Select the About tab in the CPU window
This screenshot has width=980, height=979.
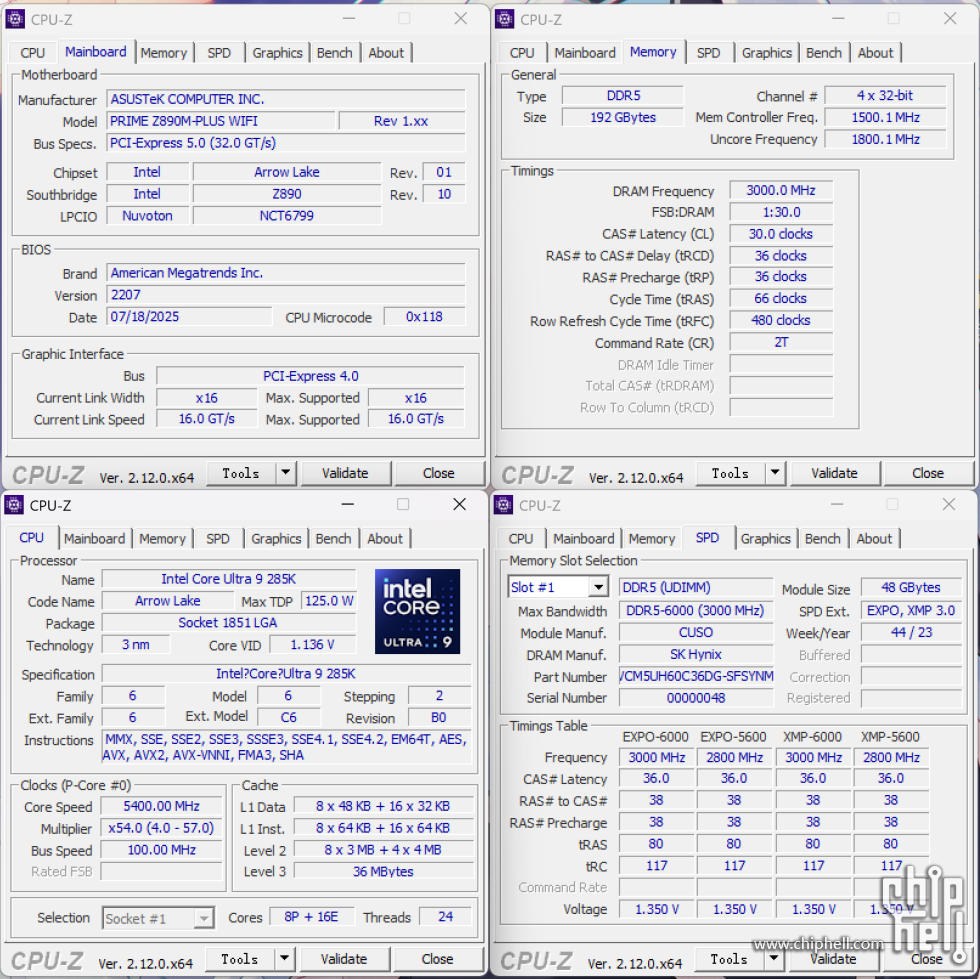point(384,539)
